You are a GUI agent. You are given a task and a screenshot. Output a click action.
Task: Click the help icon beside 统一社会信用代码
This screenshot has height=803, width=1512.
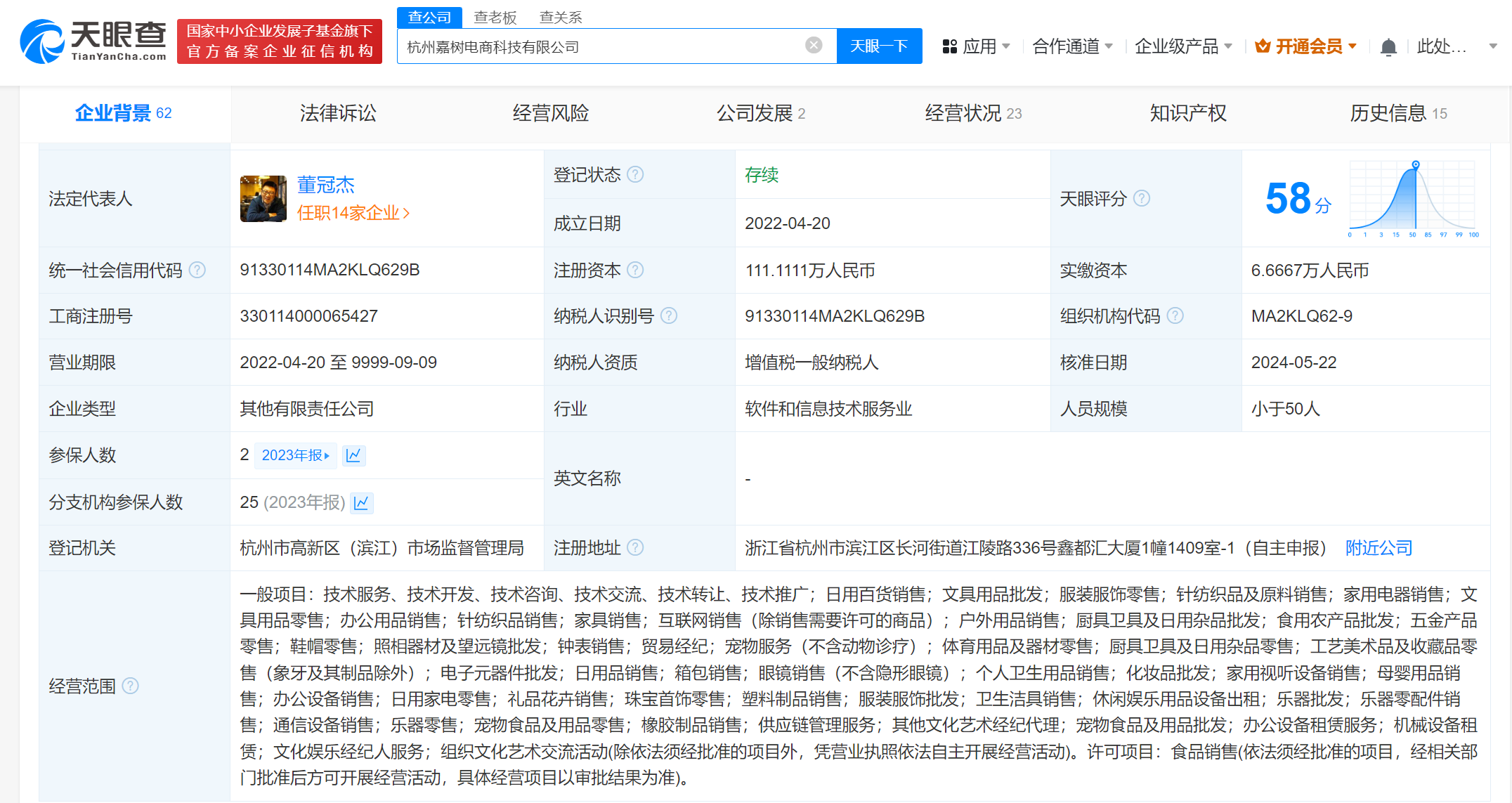pyautogui.click(x=199, y=270)
